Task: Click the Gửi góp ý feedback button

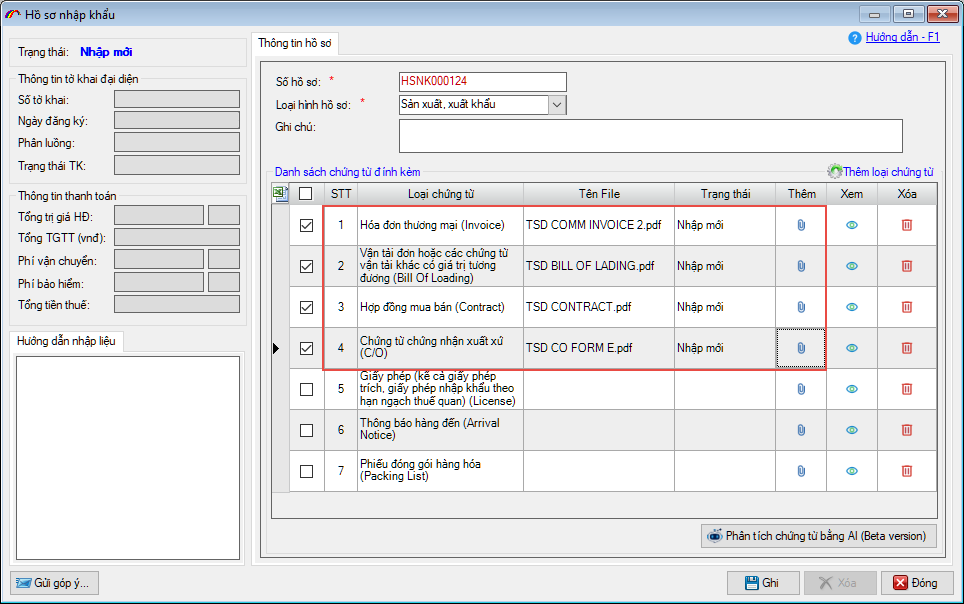Action: [55, 583]
